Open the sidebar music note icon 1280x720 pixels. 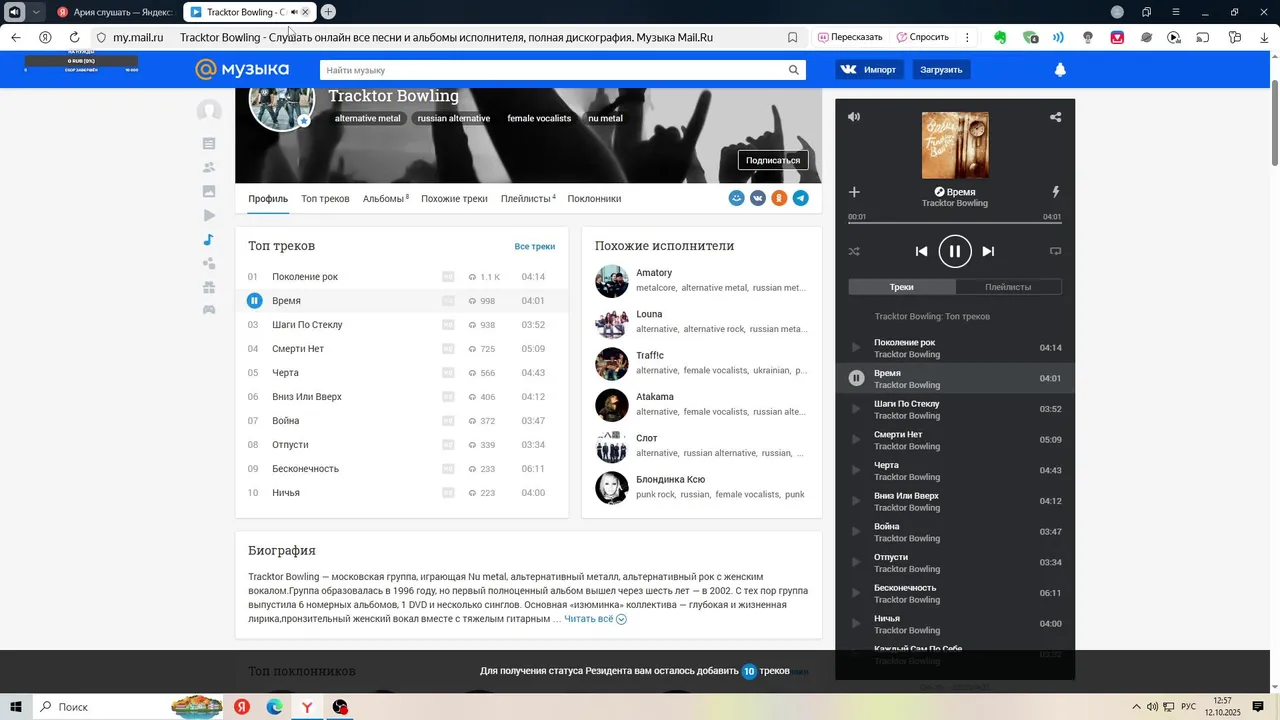click(x=209, y=240)
